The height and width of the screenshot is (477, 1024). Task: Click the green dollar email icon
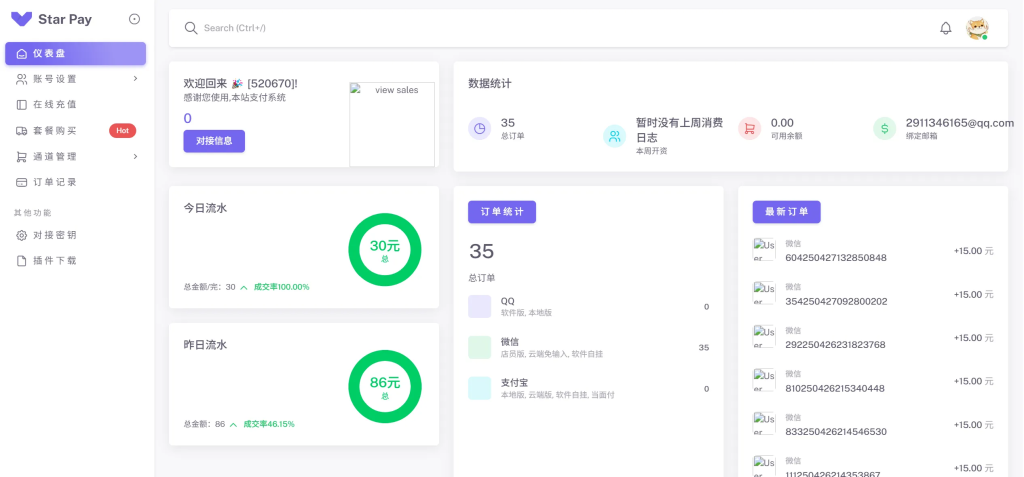pos(884,128)
